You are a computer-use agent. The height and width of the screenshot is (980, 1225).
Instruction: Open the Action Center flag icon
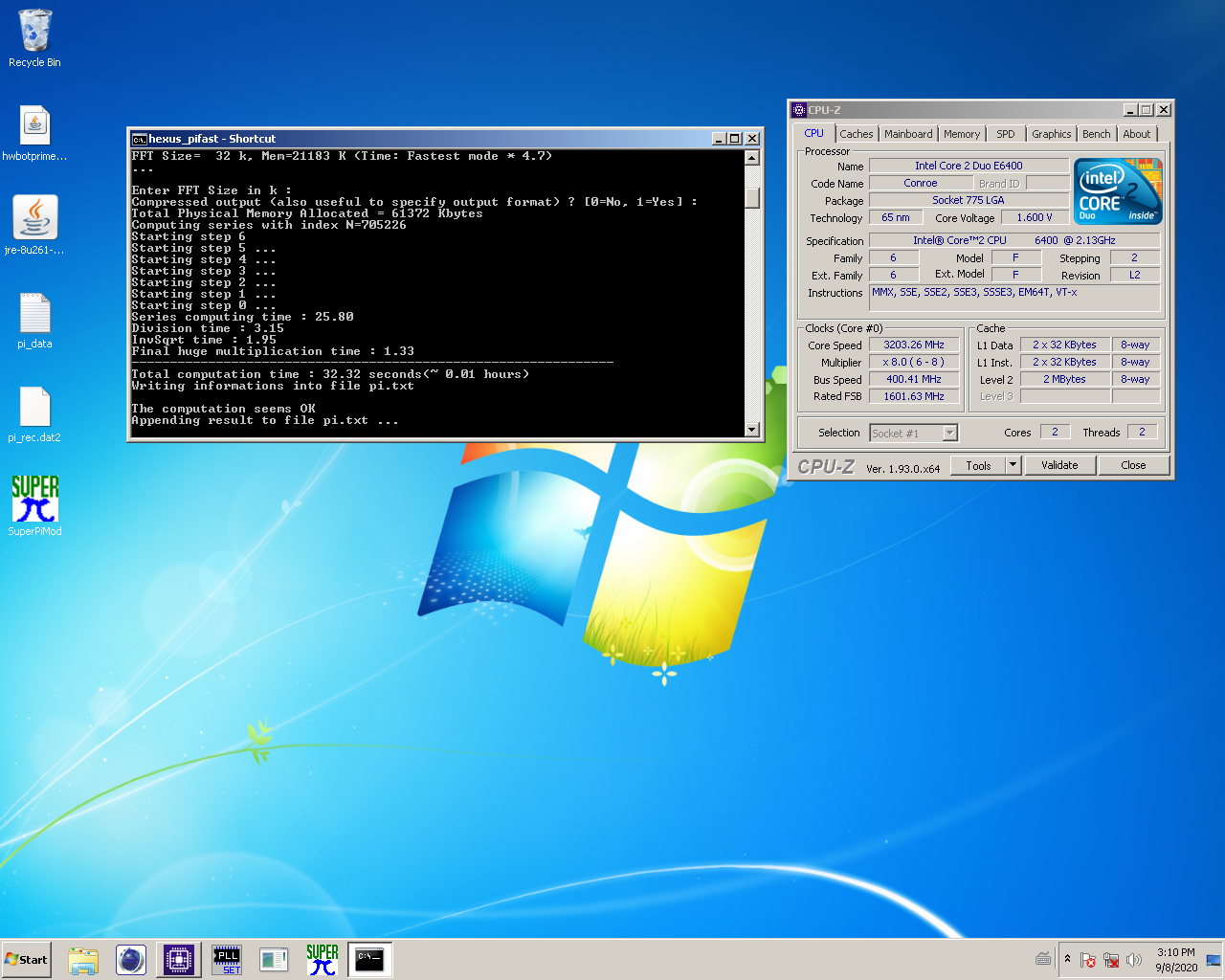pos(1088,960)
